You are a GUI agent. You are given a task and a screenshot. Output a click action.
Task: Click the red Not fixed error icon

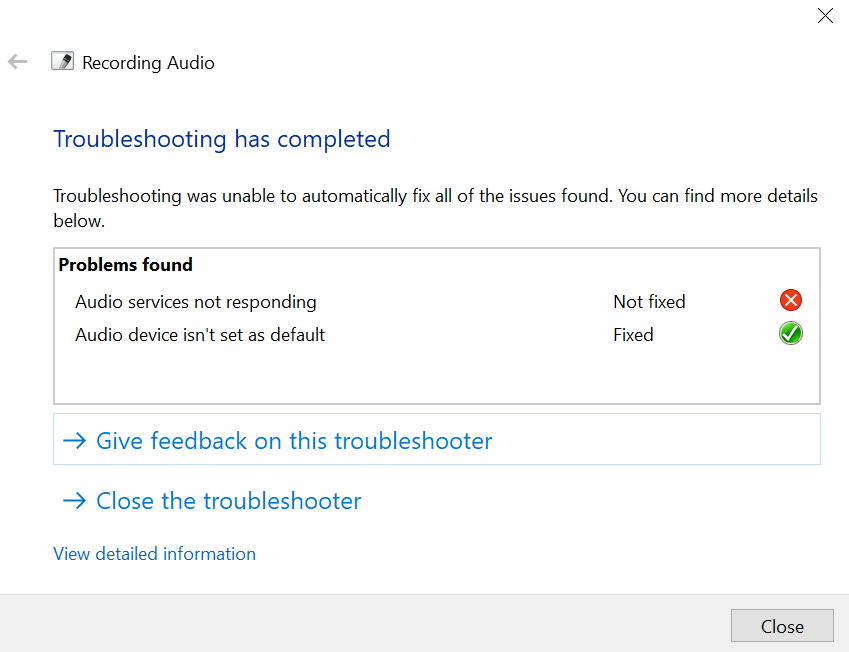791,301
